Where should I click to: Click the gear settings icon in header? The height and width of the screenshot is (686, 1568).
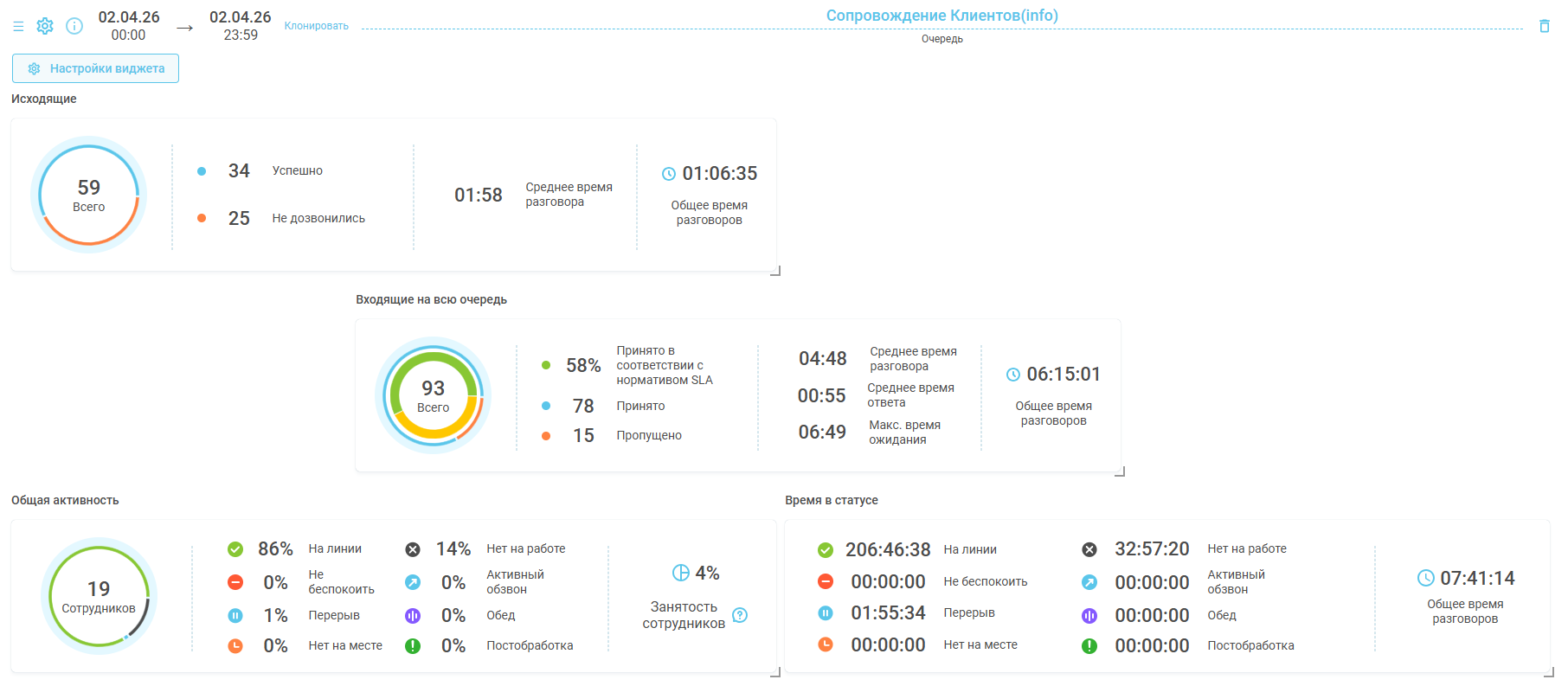click(x=45, y=26)
